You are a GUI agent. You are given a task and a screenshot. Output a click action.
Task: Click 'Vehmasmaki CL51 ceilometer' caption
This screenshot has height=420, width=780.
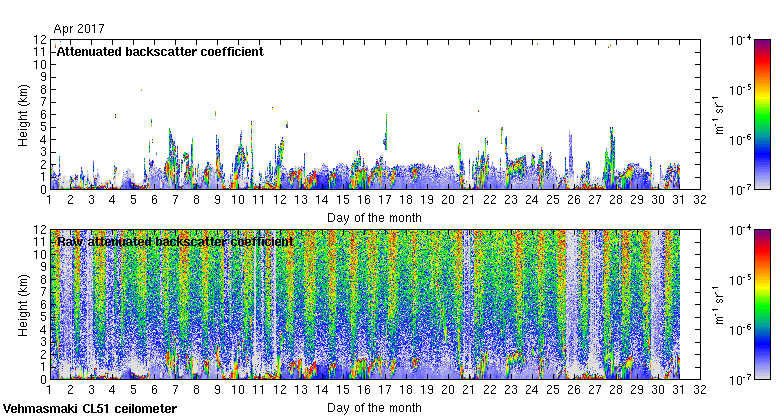[90, 409]
